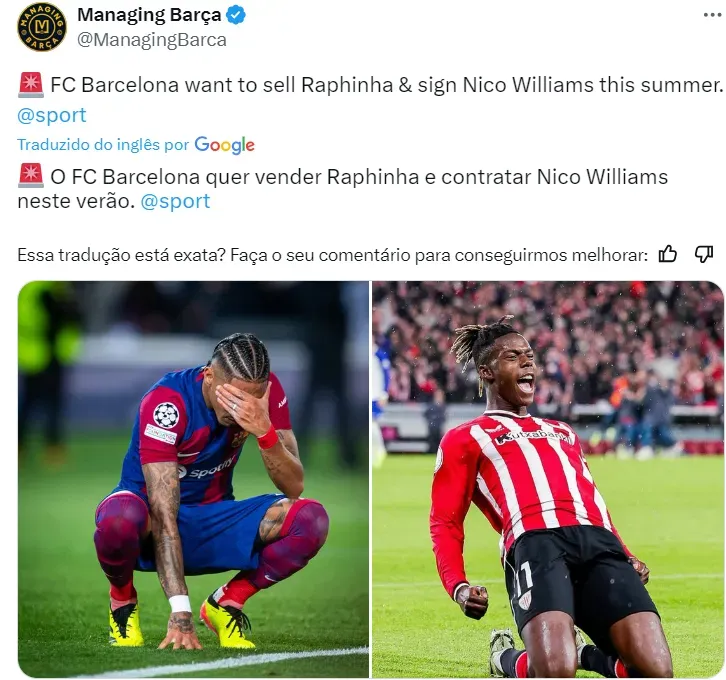The width and height of the screenshot is (726, 680).
Task: Click the blue verified badge
Action: coord(236,15)
